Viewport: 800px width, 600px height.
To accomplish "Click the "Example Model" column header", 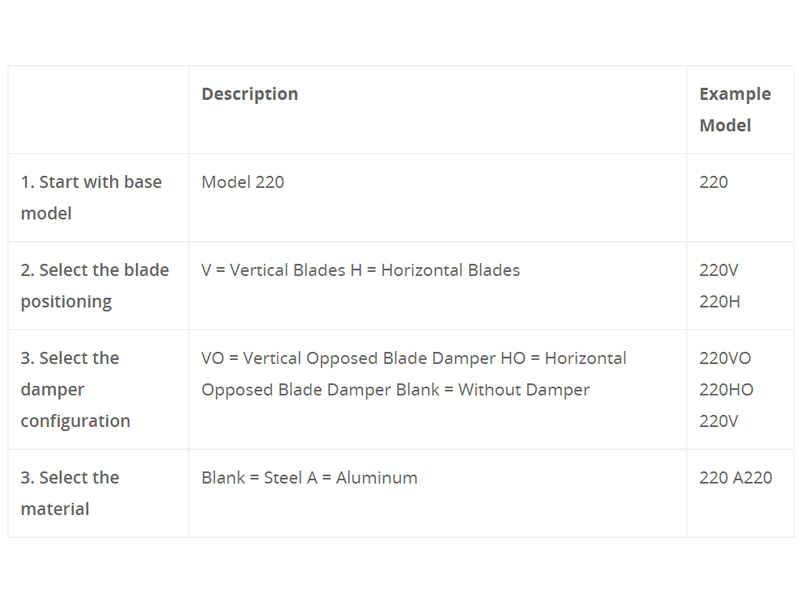I will [x=735, y=110].
